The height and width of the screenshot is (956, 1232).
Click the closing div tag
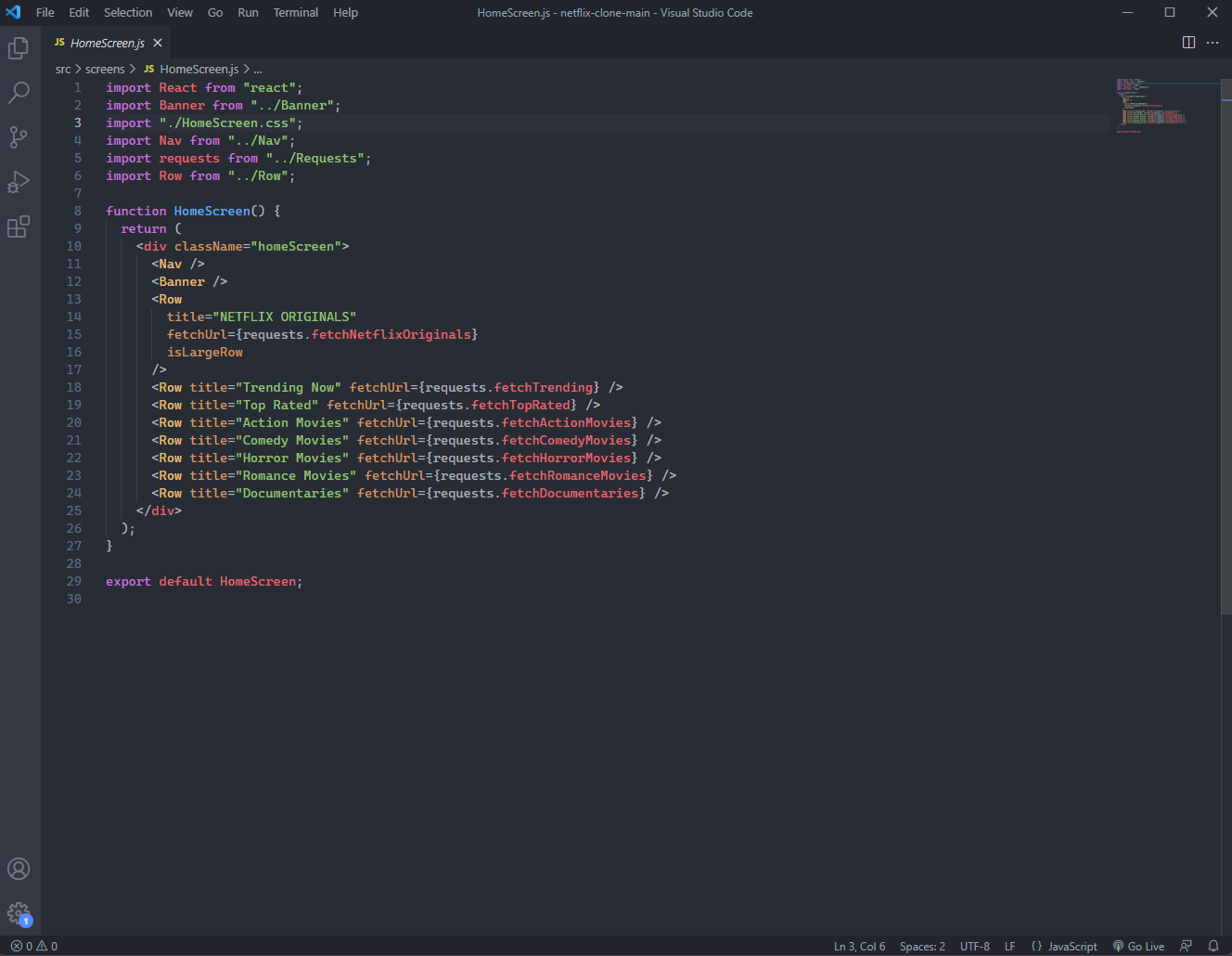[159, 510]
